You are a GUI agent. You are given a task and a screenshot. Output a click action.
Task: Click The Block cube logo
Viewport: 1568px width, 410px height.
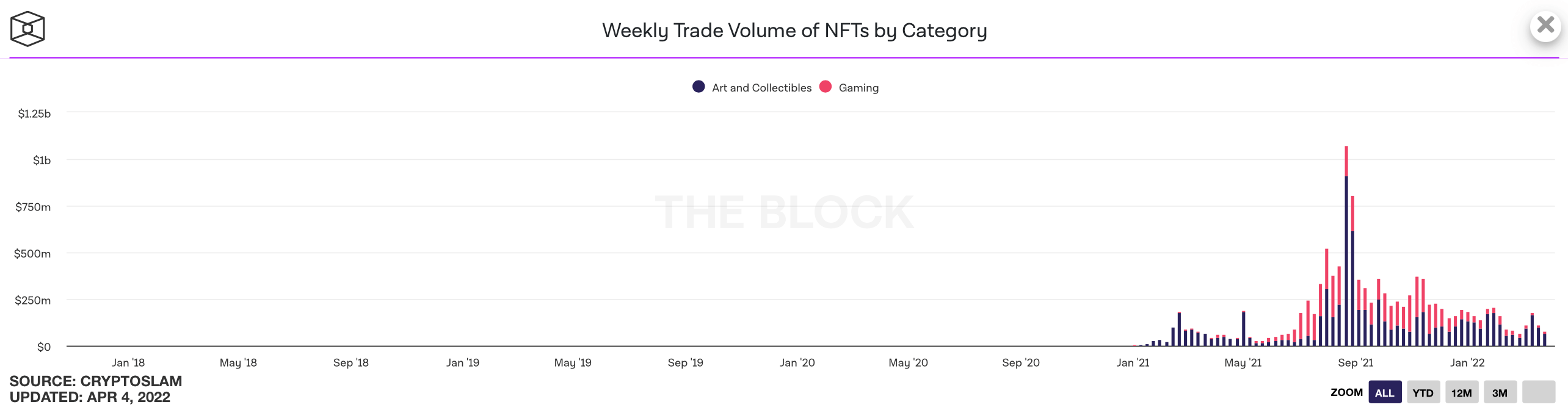tap(27, 29)
